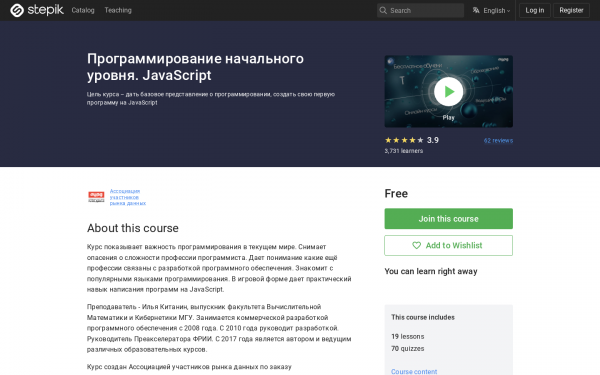Click the heart icon in Wishlist button

pyautogui.click(x=416, y=245)
